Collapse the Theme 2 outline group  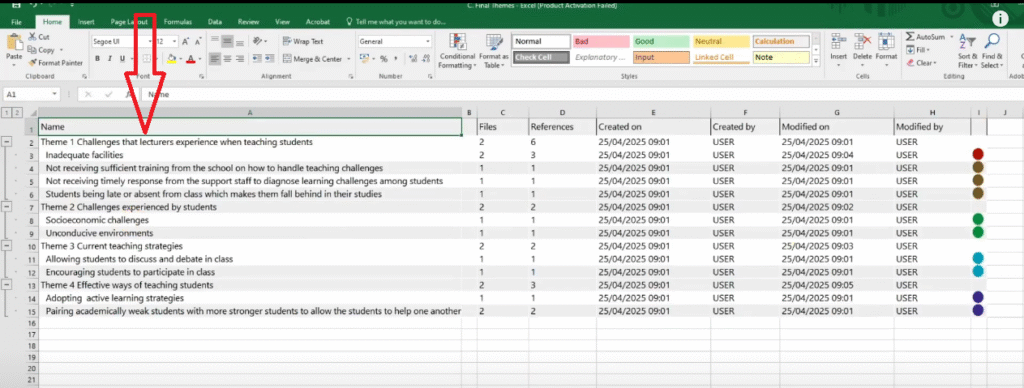click(7, 206)
